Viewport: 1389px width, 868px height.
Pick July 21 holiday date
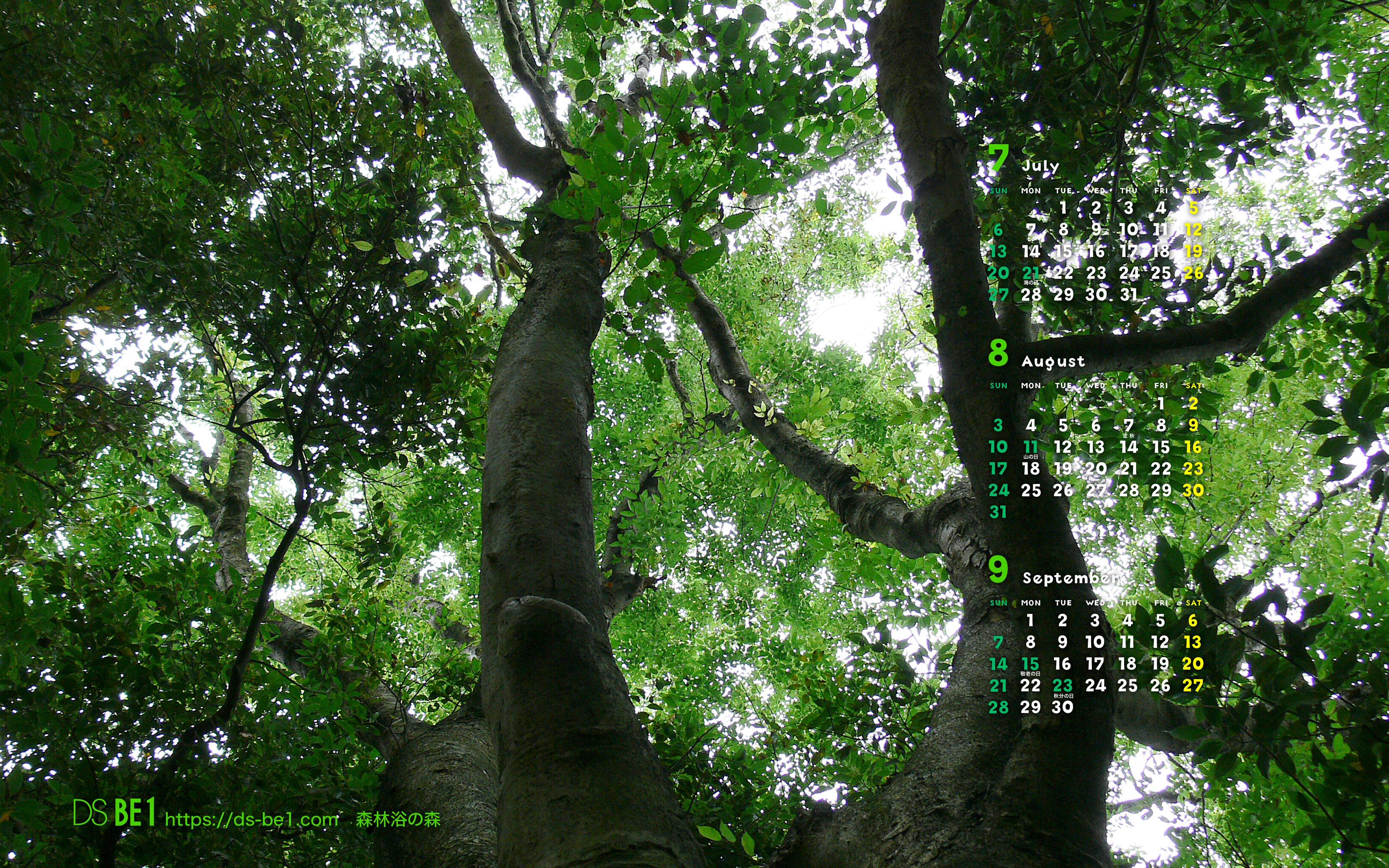[1031, 273]
